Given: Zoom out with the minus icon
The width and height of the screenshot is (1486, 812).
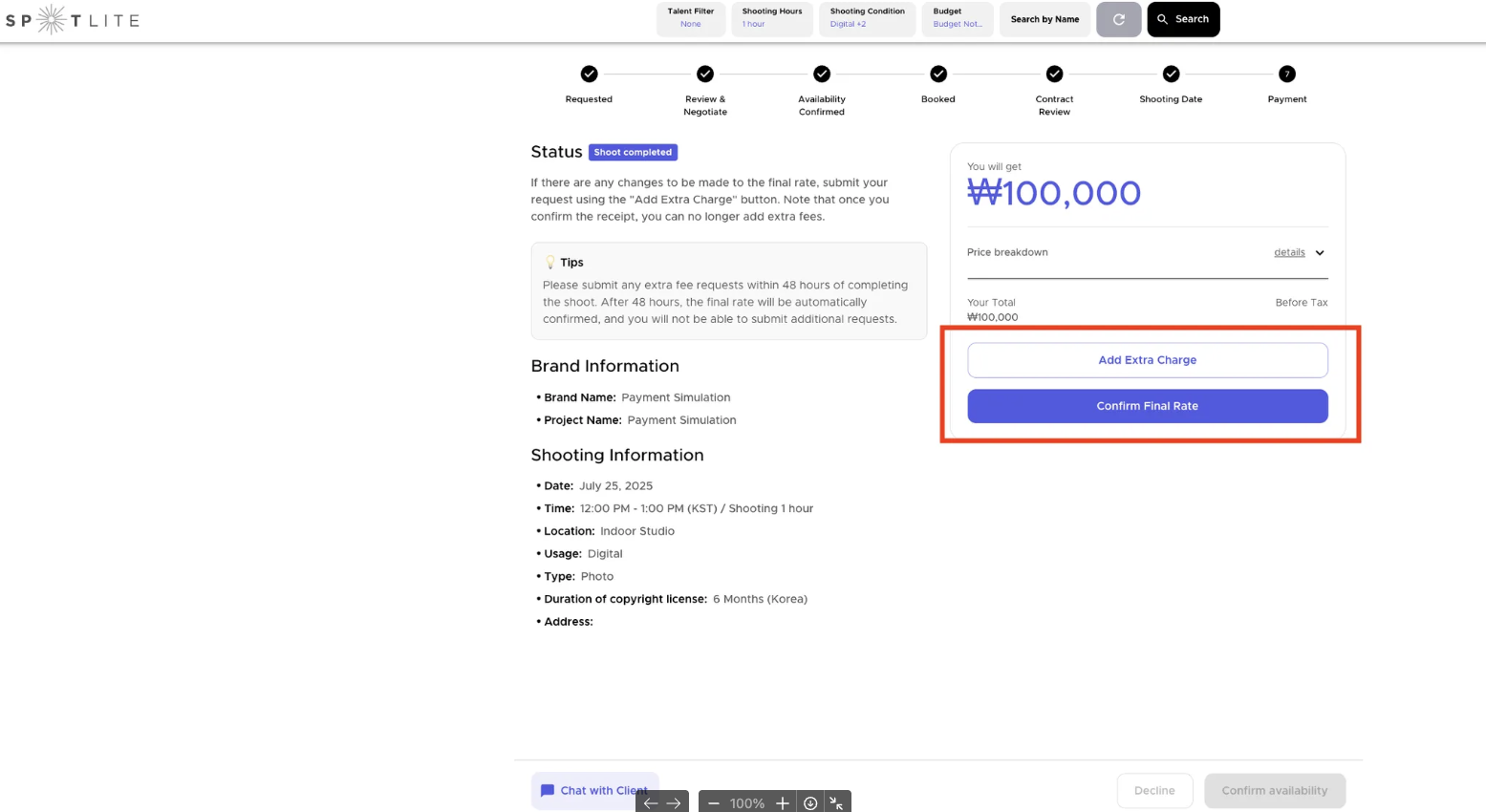Looking at the screenshot, I should tap(714, 803).
